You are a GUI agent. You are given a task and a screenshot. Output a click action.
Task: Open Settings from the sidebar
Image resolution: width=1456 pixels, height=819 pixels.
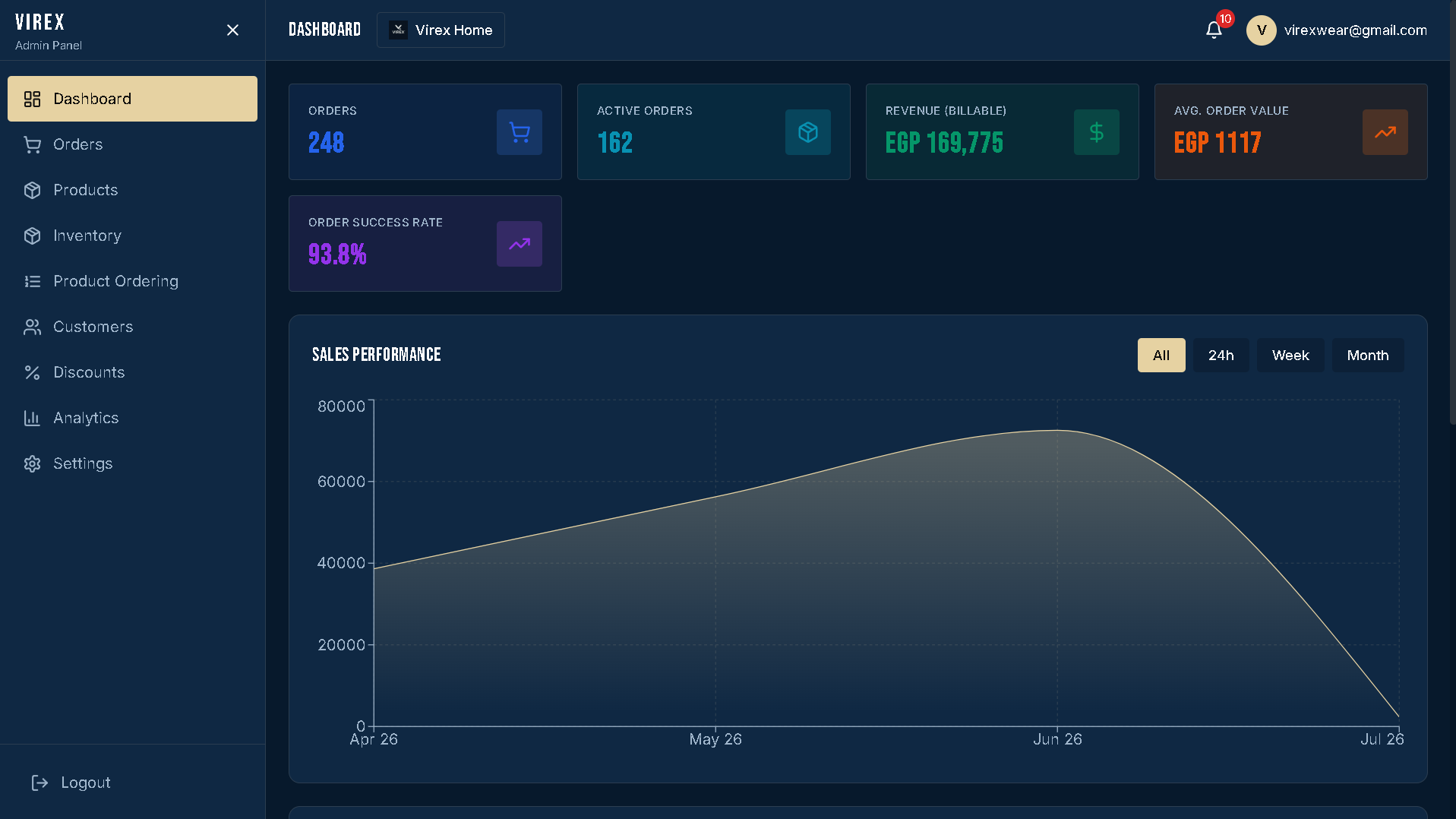(132, 463)
